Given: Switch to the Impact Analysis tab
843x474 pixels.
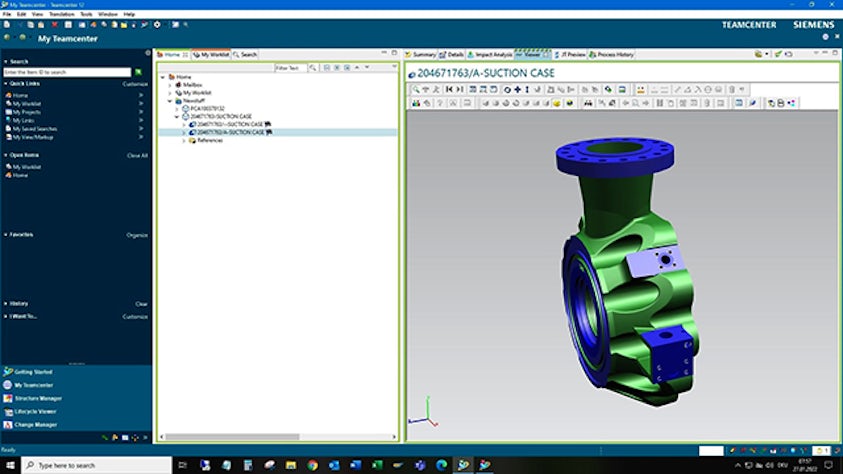Looking at the screenshot, I should tap(490, 54).
